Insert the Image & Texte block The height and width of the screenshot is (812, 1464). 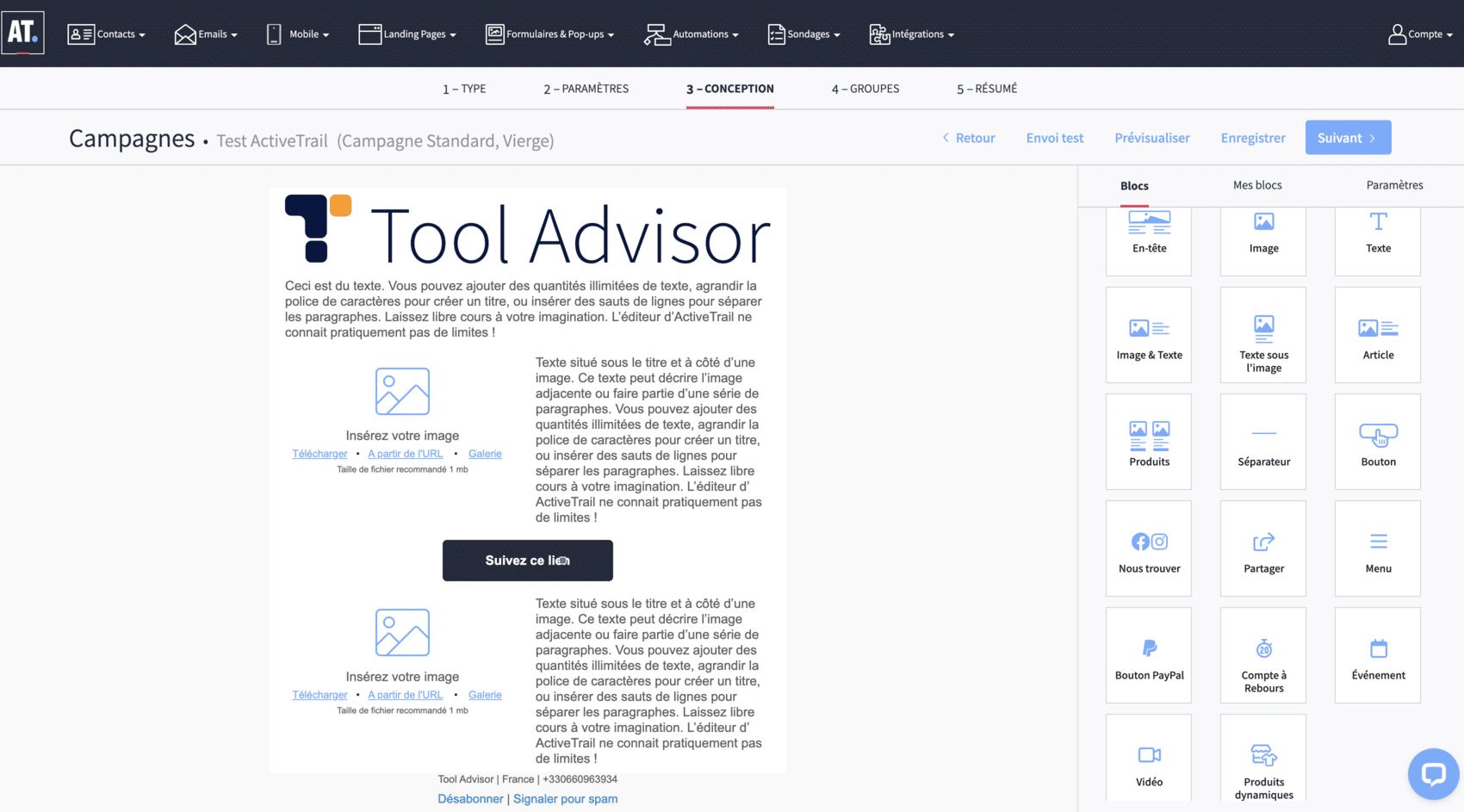[x=1149, y=335]
